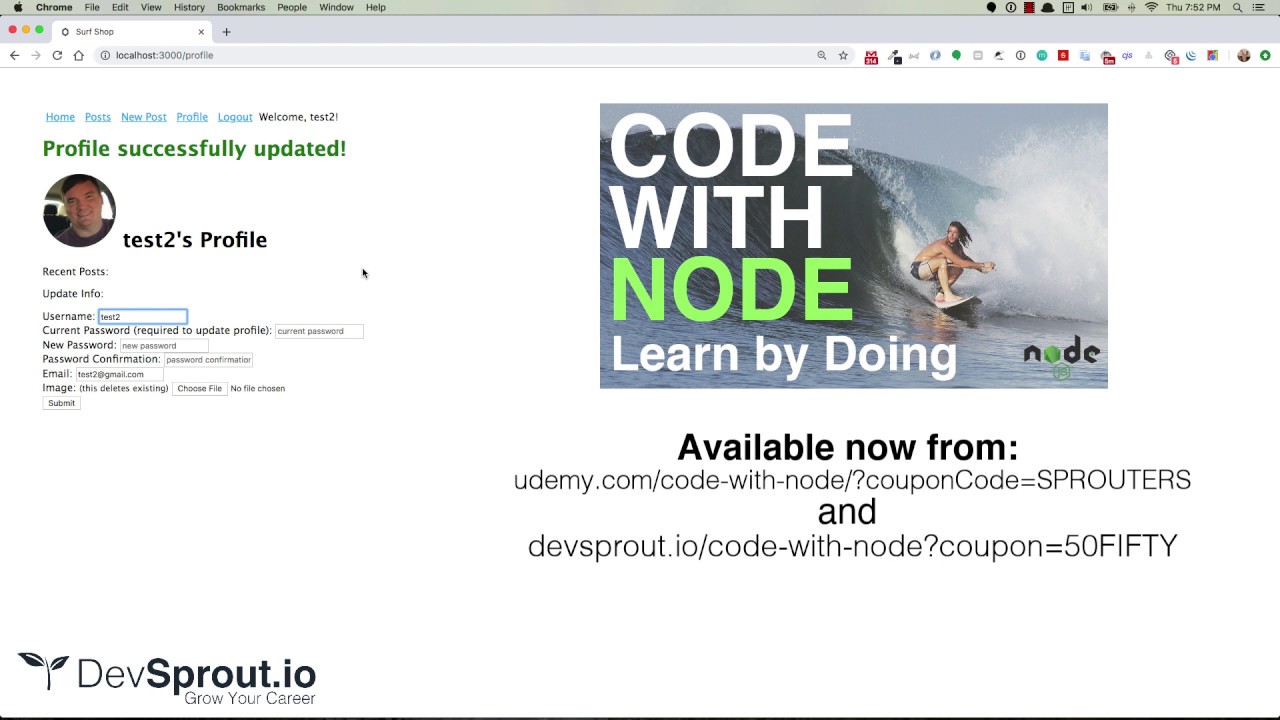Click the teal round 'm' extension icon

1042,55
